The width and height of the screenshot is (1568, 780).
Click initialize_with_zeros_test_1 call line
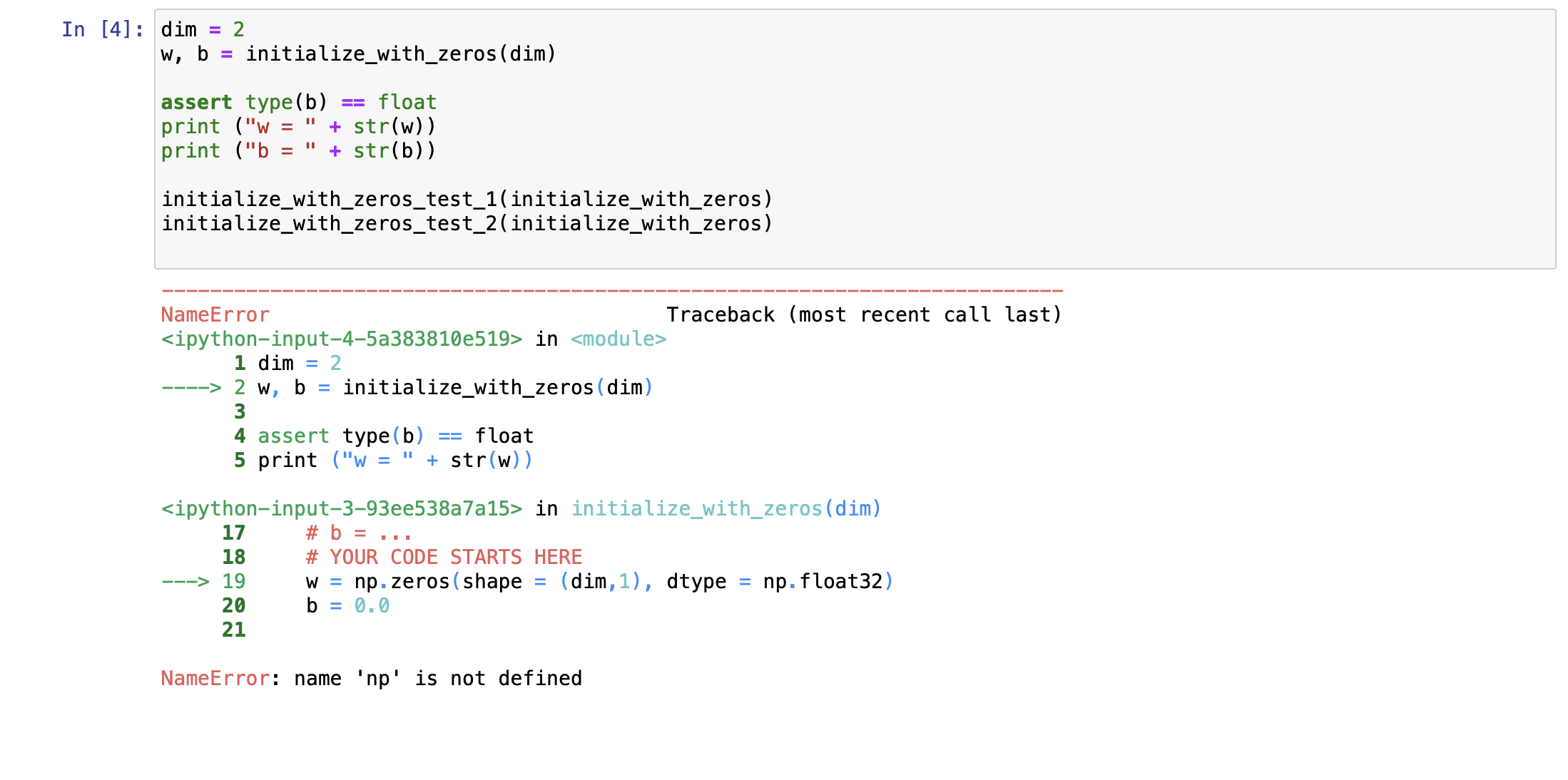coord(467,200)
